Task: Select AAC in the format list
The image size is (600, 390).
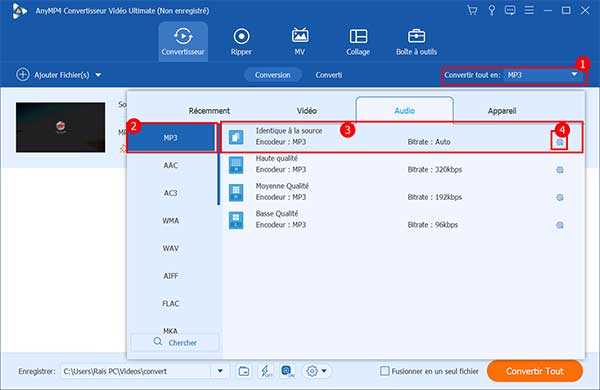Action: 171,165
